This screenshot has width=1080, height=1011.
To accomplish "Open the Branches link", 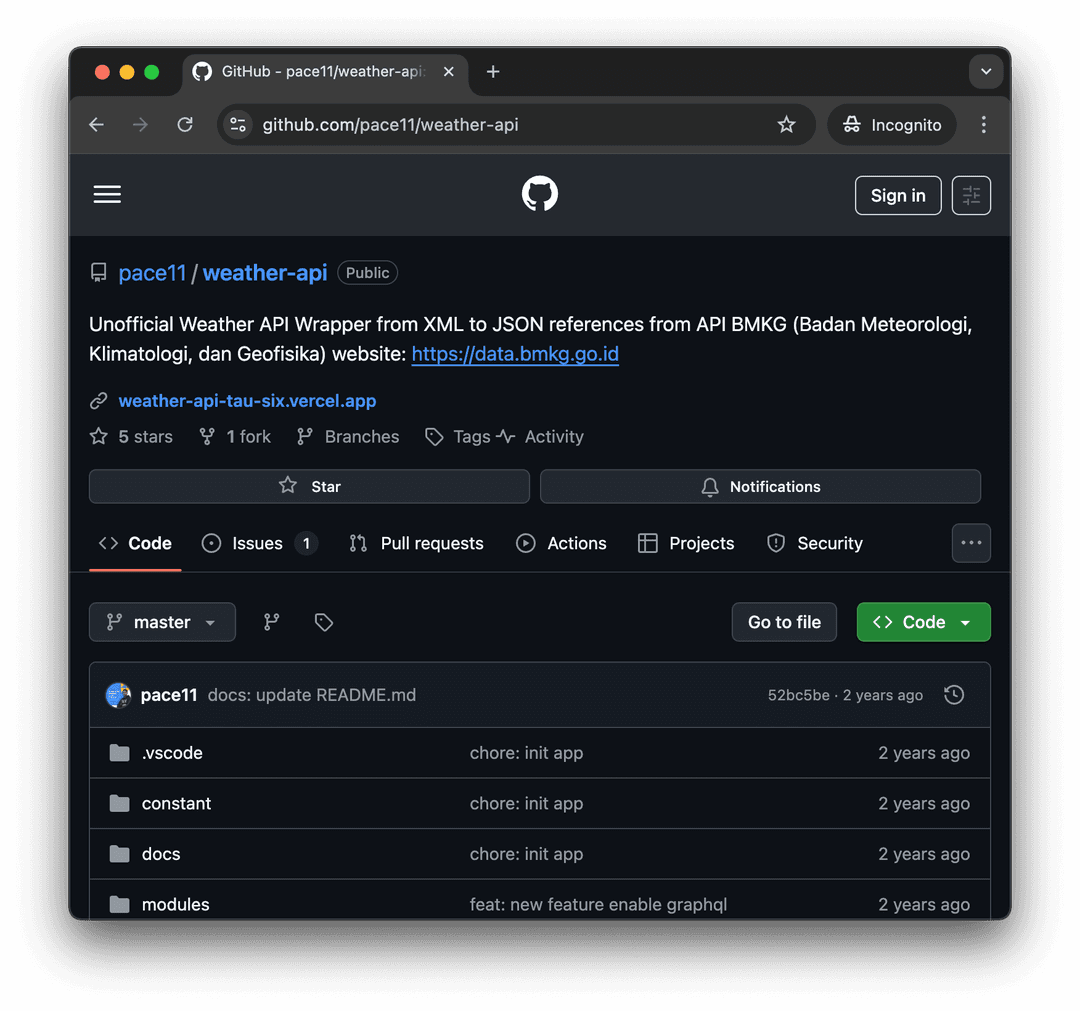I will pos(349,437).
